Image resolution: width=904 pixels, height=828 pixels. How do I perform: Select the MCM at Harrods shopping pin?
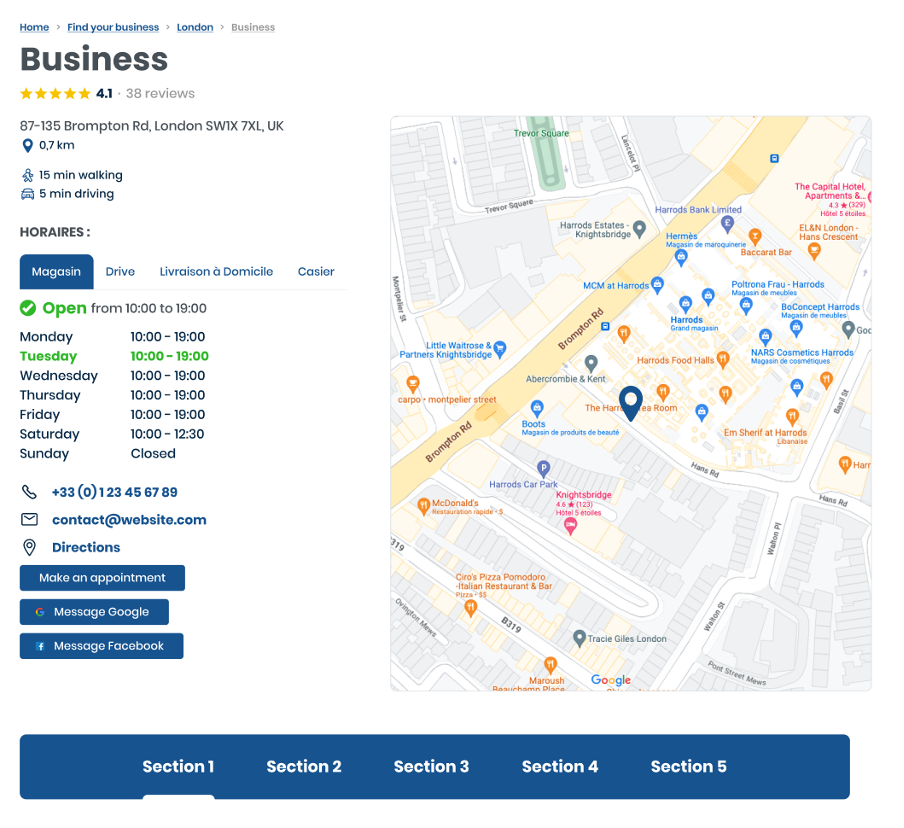click(x=657, y=285)
